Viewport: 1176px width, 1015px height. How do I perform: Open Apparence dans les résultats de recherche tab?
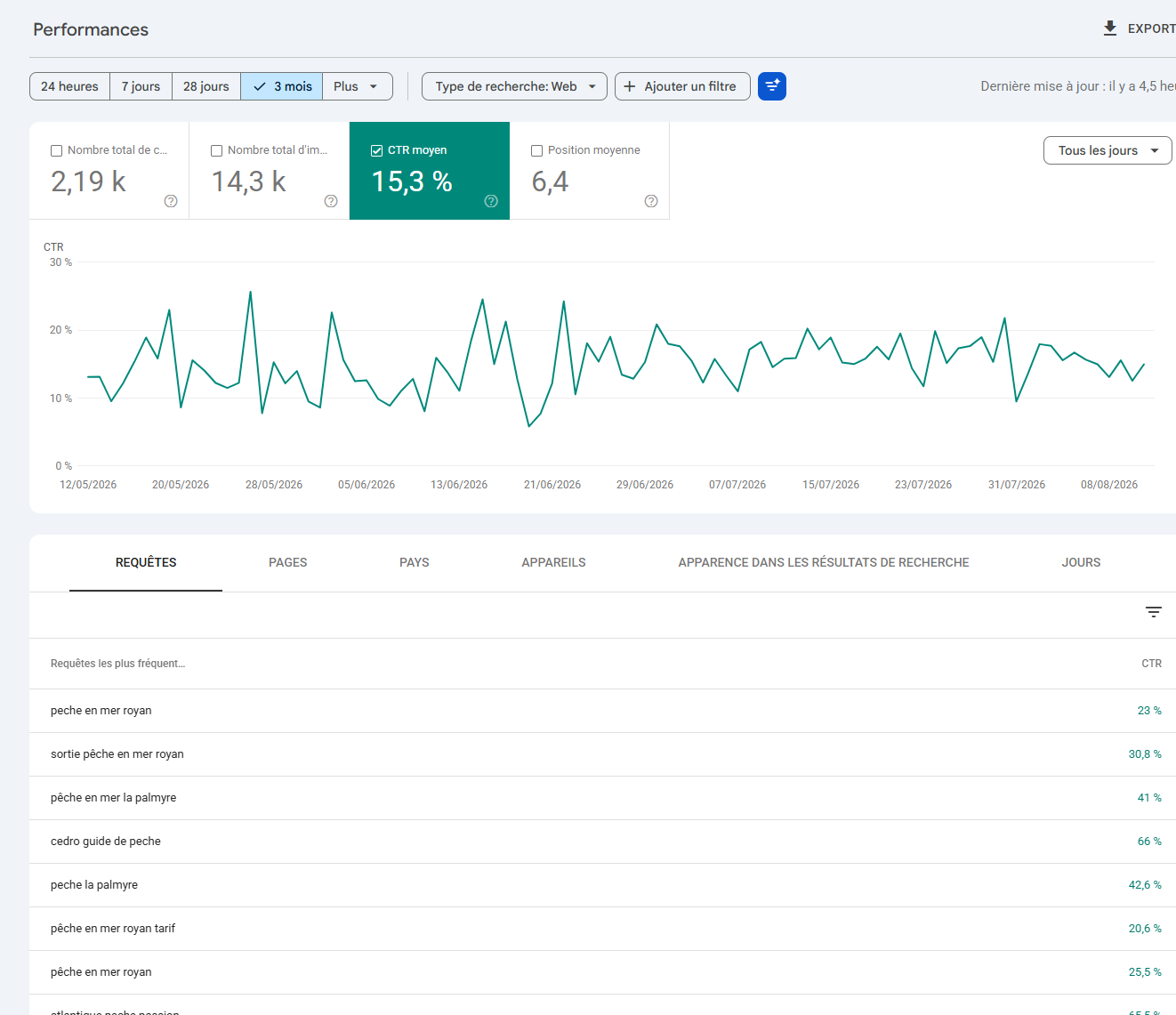(824, 562)
